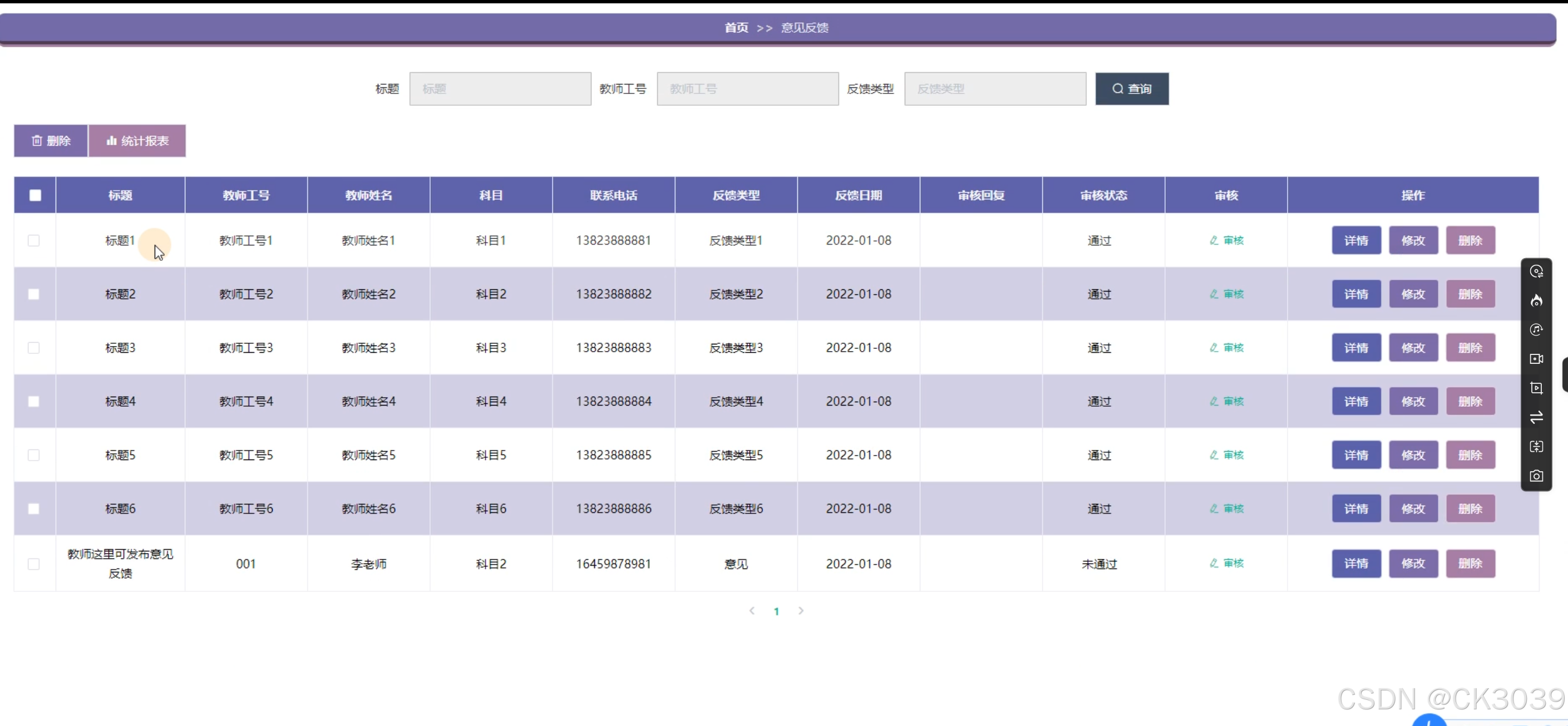Toggle the select-all checkbox in table header

(35, 195)
